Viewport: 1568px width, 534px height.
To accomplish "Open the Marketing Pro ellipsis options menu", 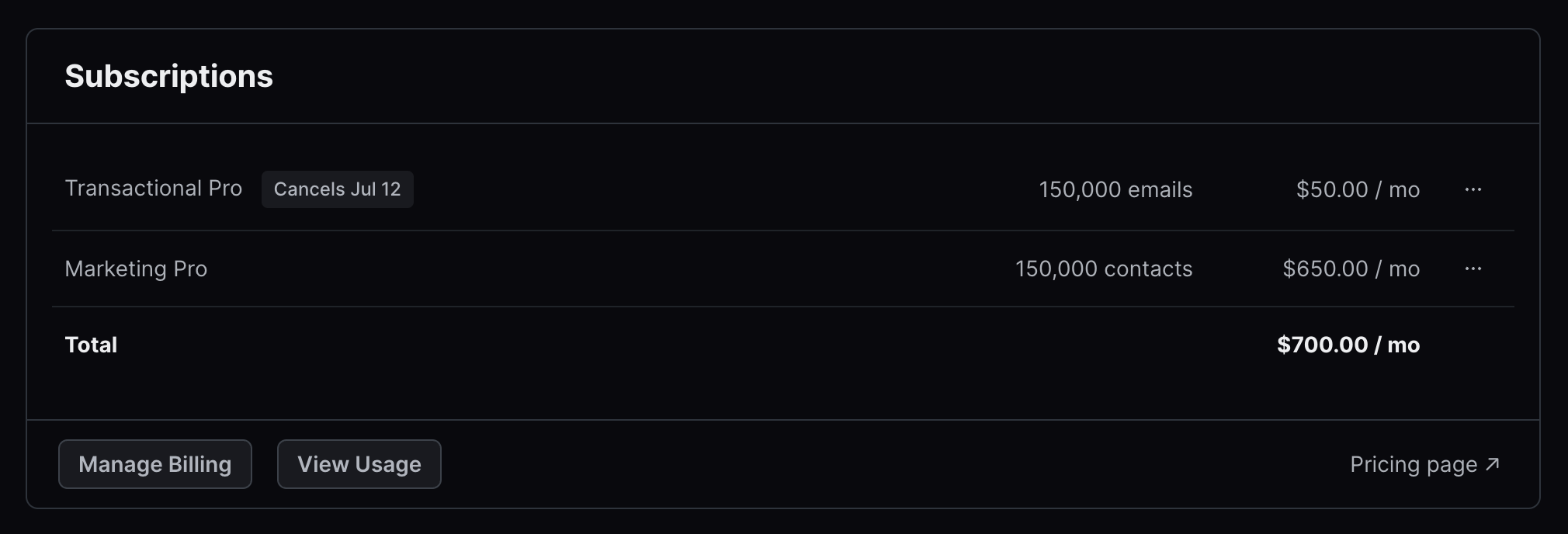I will click(x=1473, y=269).
